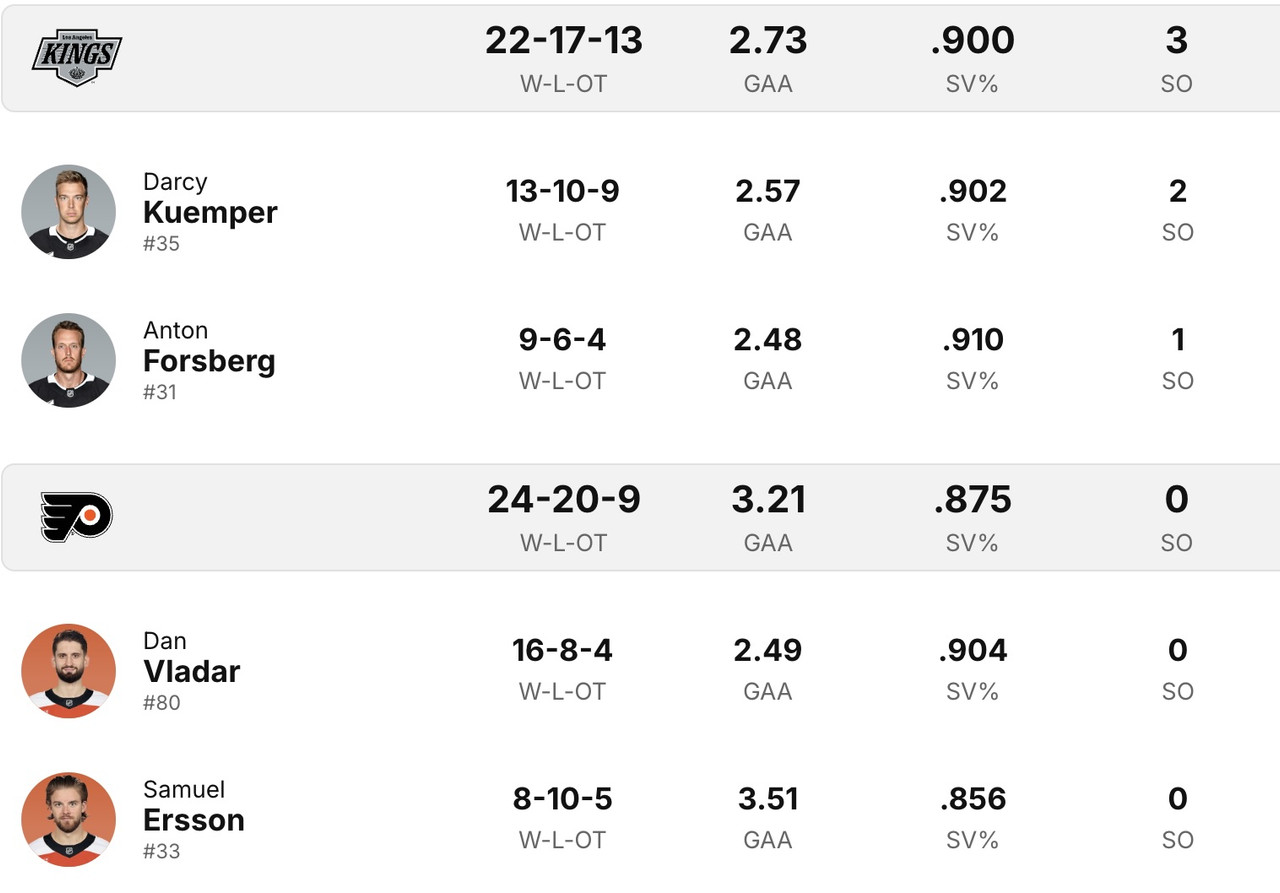Click the Philadelphia Flyers logo

[x=77, y=516]
